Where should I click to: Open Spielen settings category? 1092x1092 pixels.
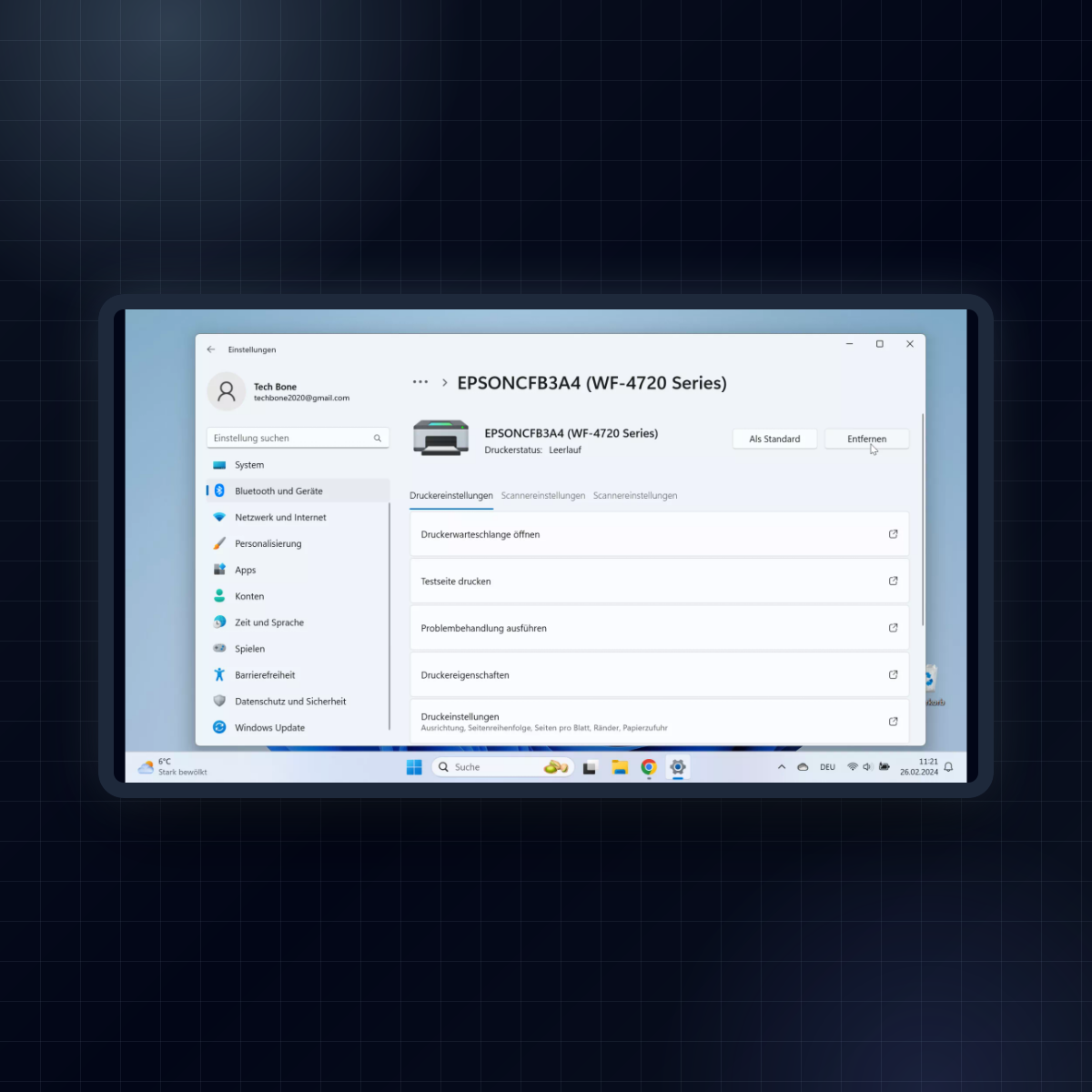(x=298, y=649)
